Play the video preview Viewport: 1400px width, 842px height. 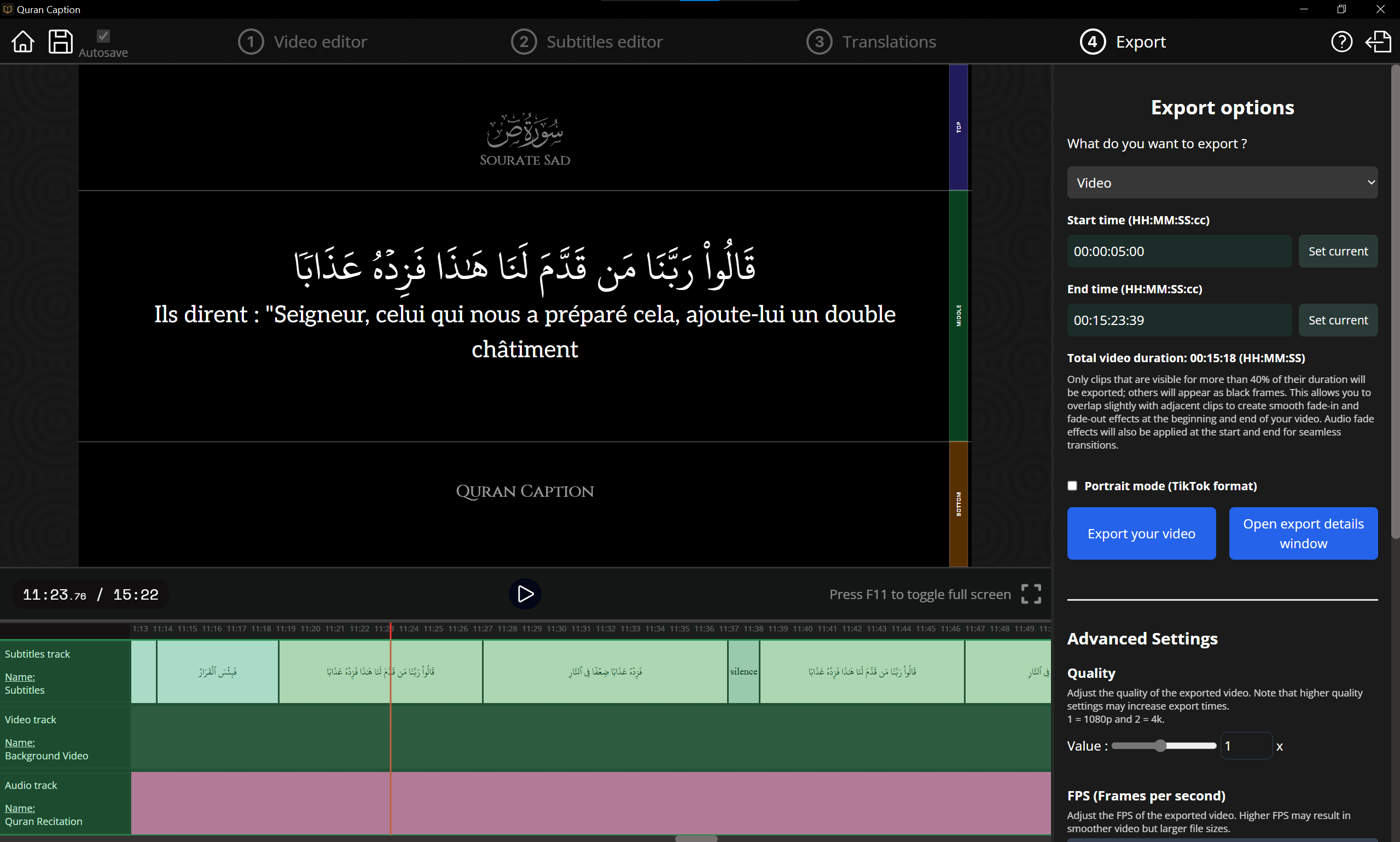pyautogui.click(x=525, y=594)
